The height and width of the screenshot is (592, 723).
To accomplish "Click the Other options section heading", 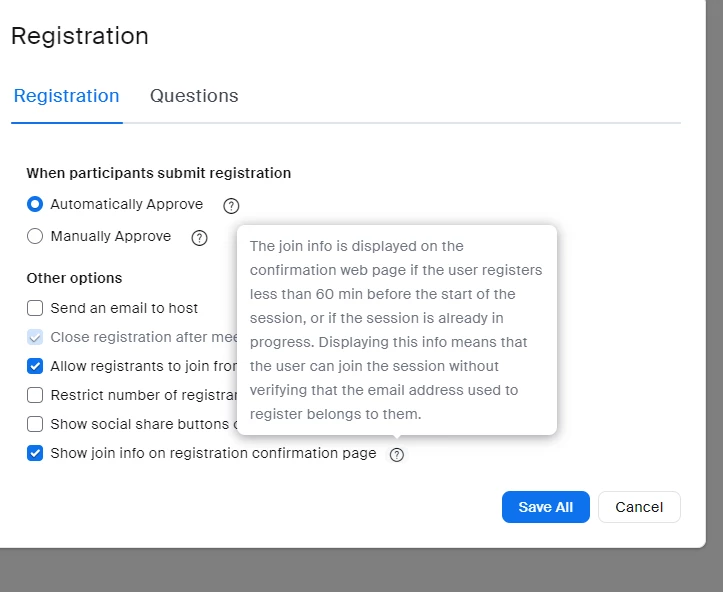I will 74,278.
